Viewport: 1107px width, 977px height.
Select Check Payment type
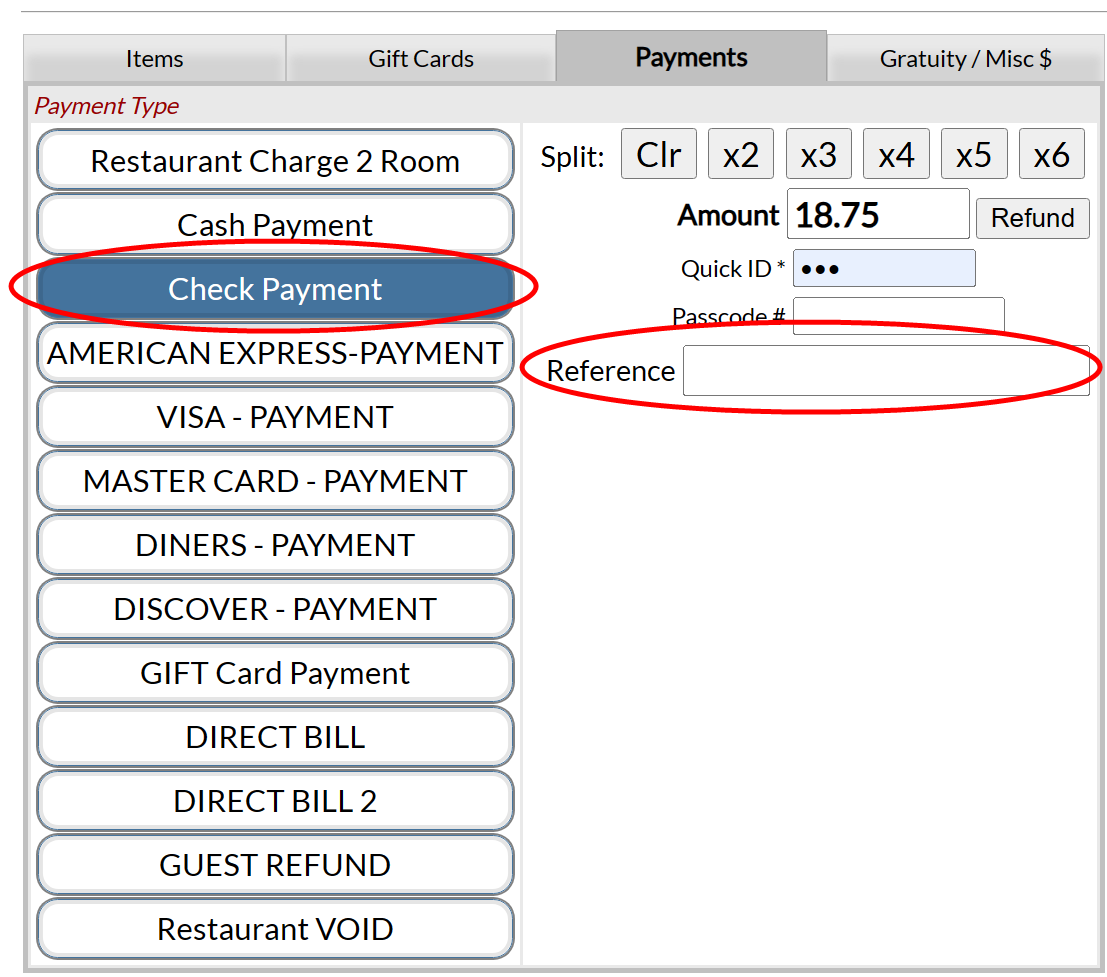[x=275, y=289]
